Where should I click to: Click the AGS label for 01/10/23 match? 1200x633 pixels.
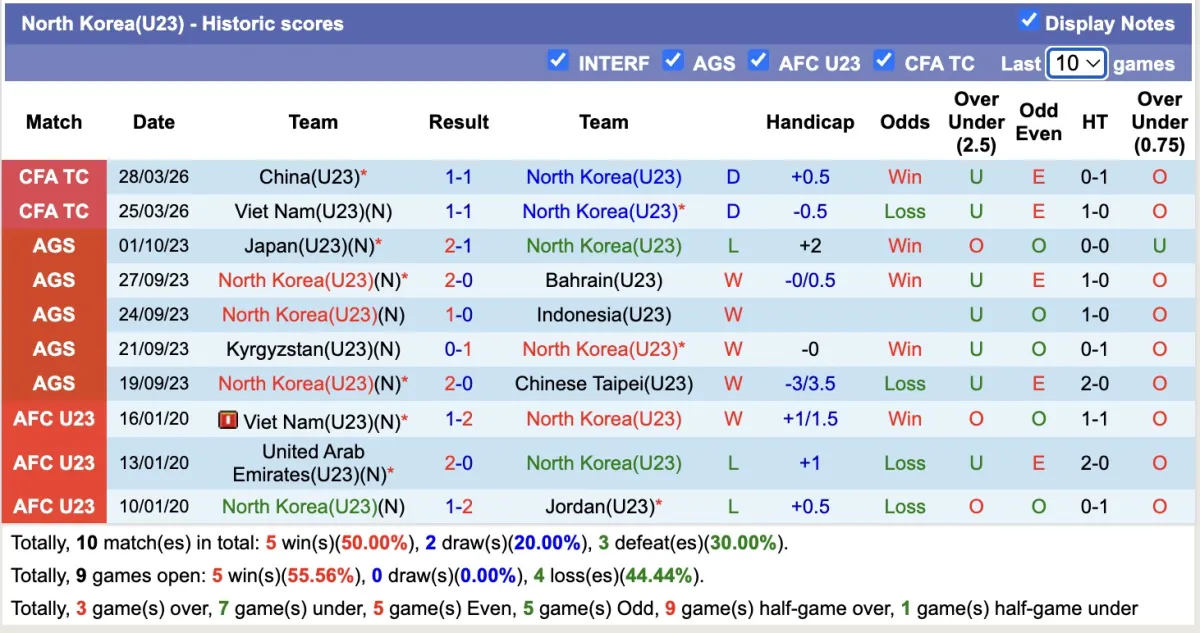click(x=54, y=246)
